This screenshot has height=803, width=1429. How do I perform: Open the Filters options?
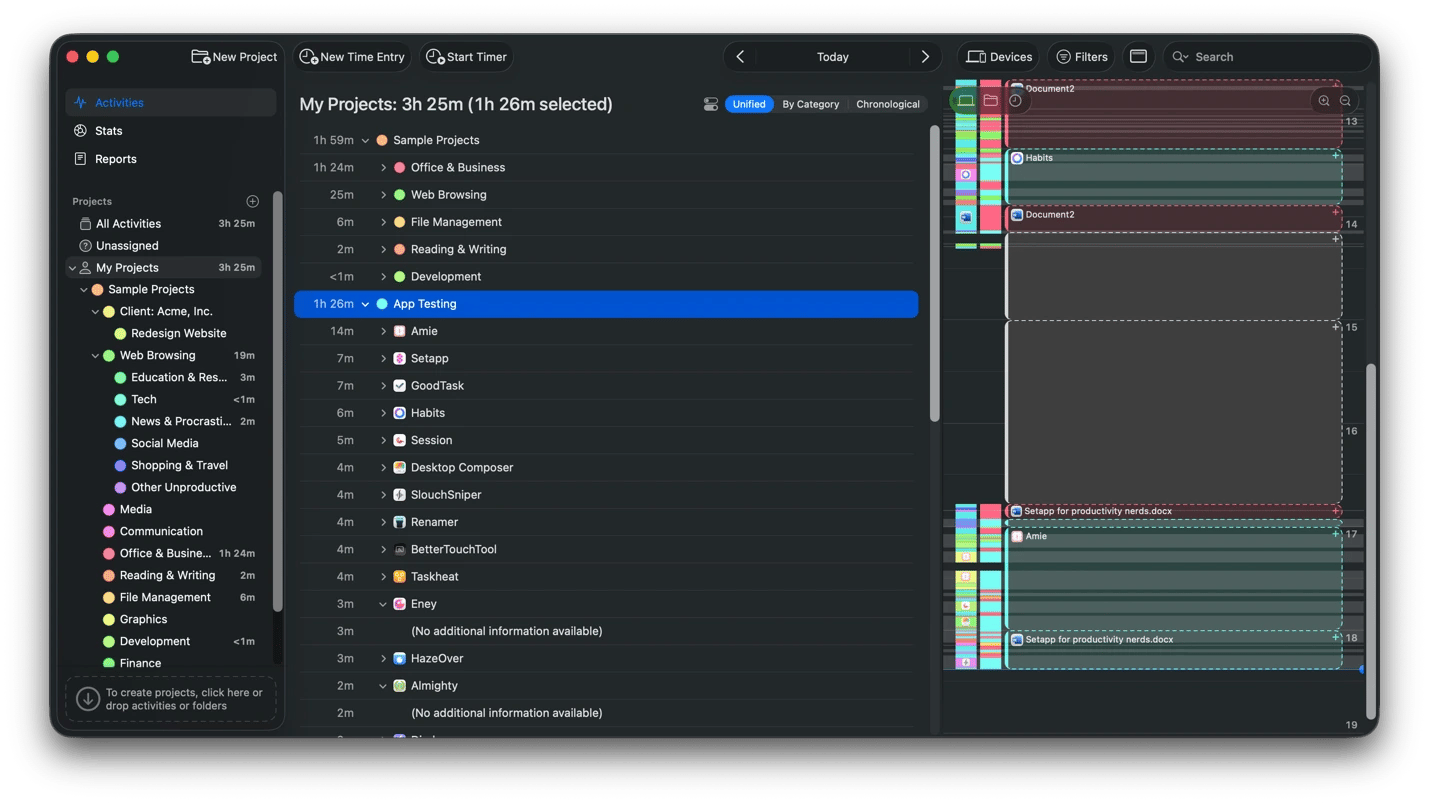tap(1082, 57)
